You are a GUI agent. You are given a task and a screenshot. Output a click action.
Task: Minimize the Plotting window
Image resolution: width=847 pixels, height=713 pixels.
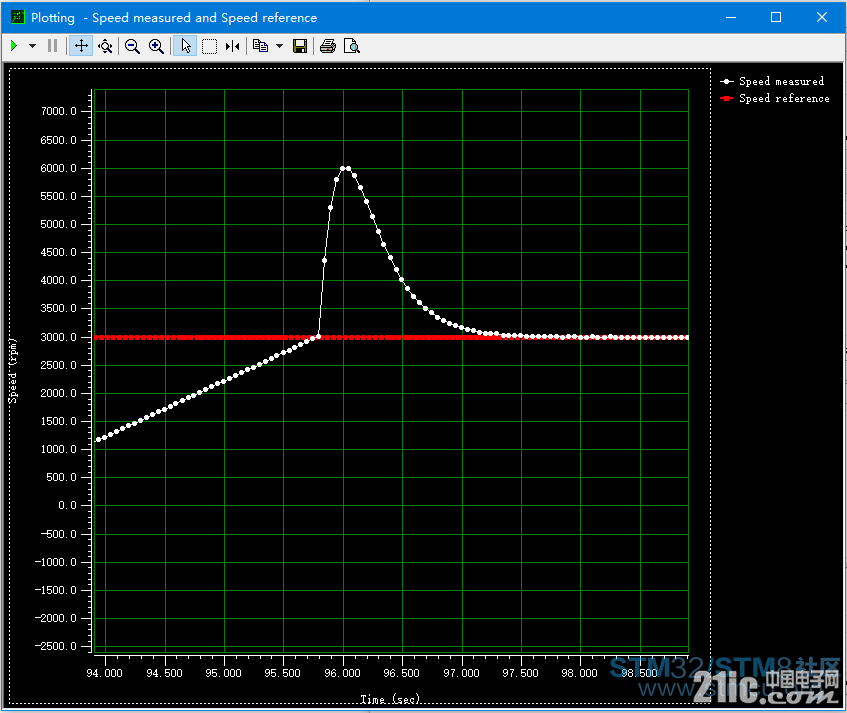tap(731, 17)
